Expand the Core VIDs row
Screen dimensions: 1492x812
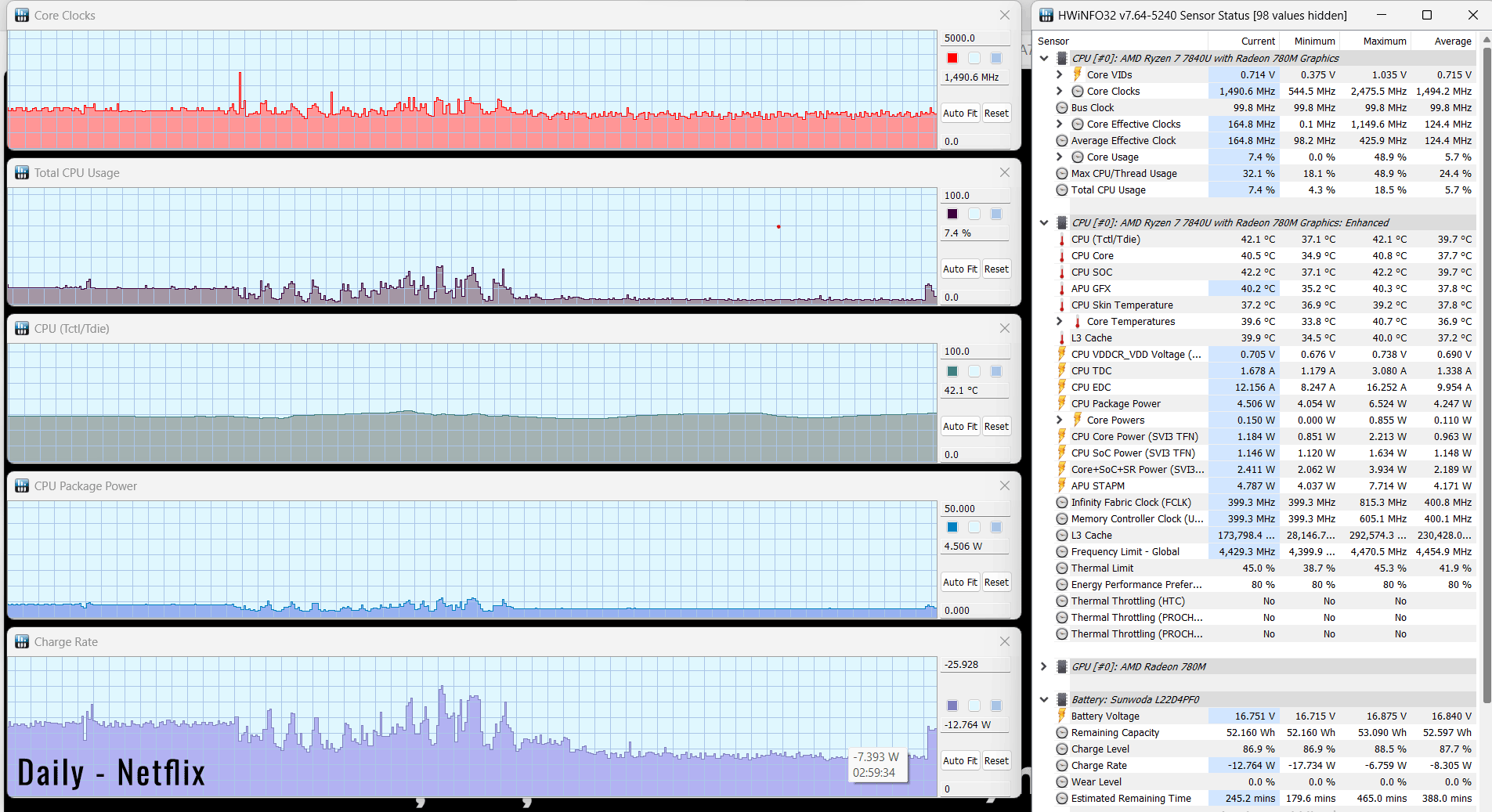tap(1060, 74)
